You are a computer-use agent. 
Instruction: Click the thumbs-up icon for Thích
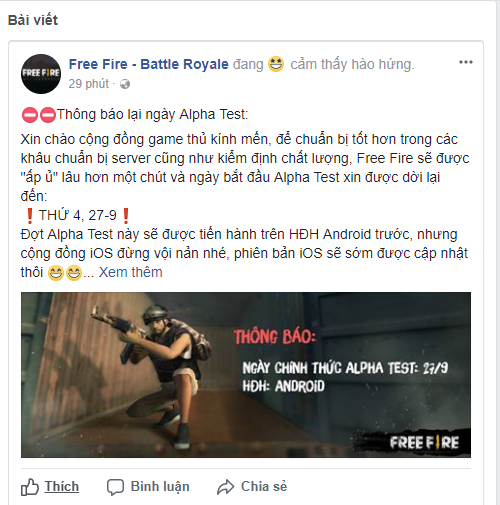30,487
